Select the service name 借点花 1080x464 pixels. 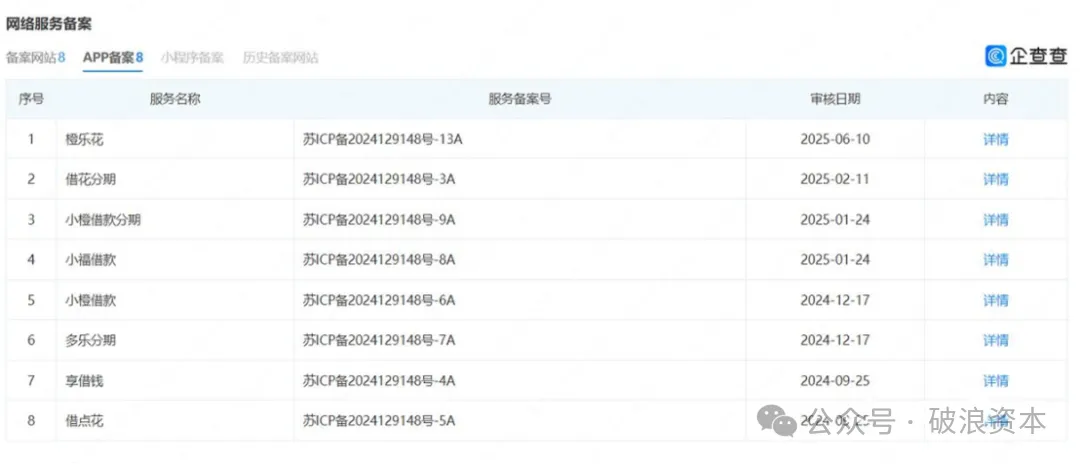click(84, 421)
